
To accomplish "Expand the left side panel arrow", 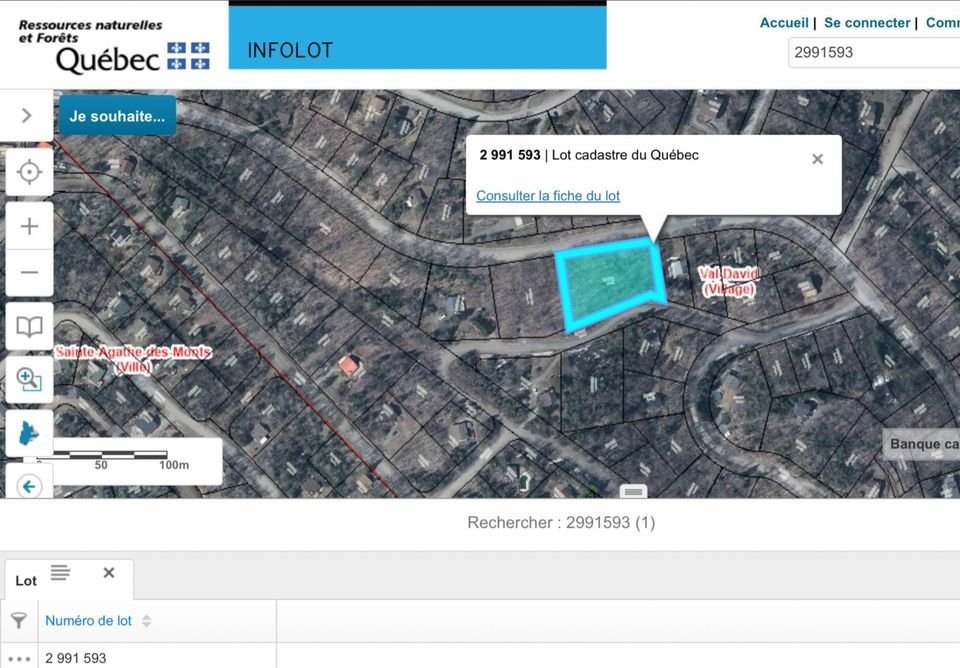I will tap(27, 115).
